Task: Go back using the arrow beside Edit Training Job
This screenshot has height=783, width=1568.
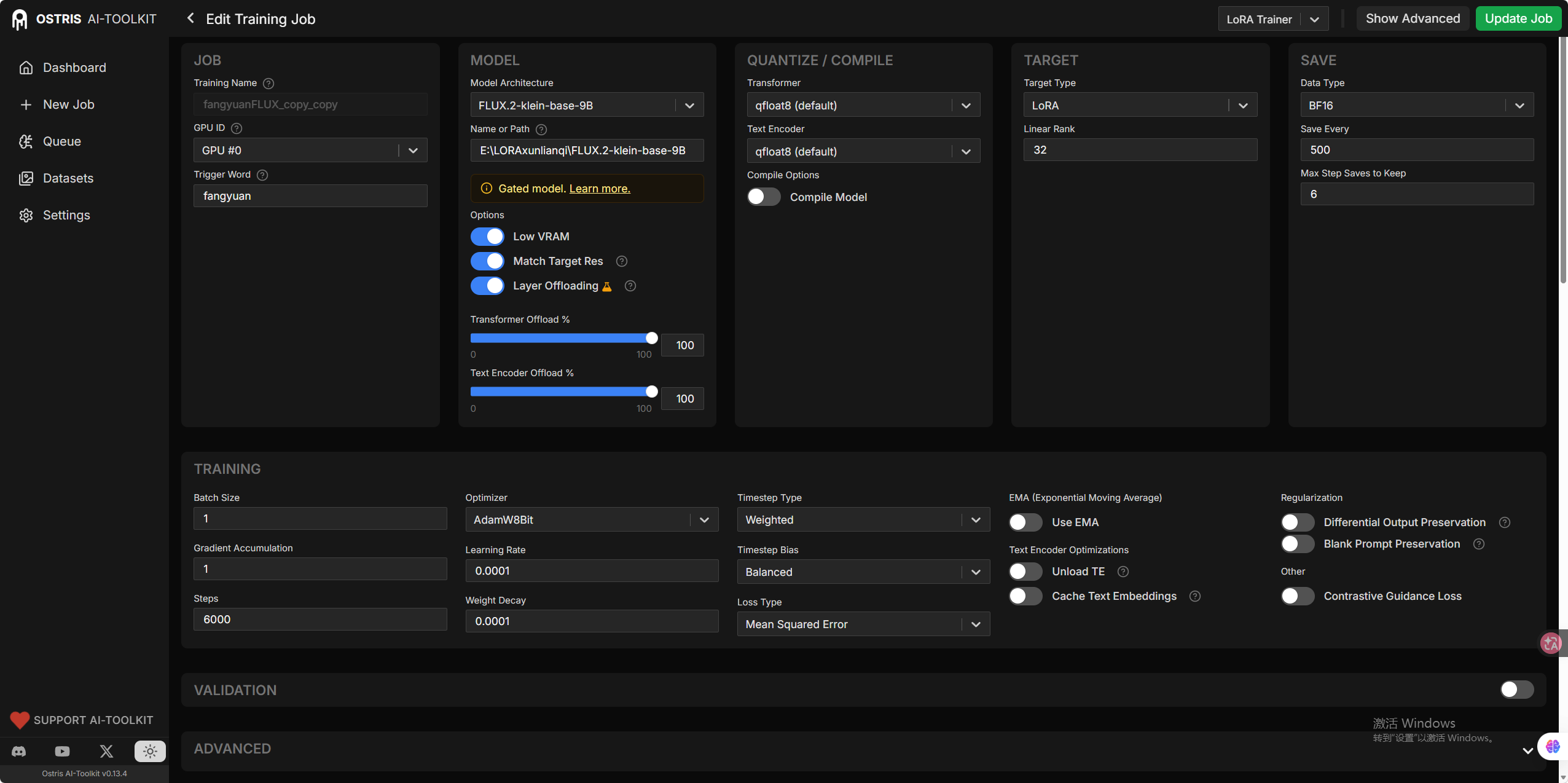Action: pyautogui.click(x=190, y=18)
